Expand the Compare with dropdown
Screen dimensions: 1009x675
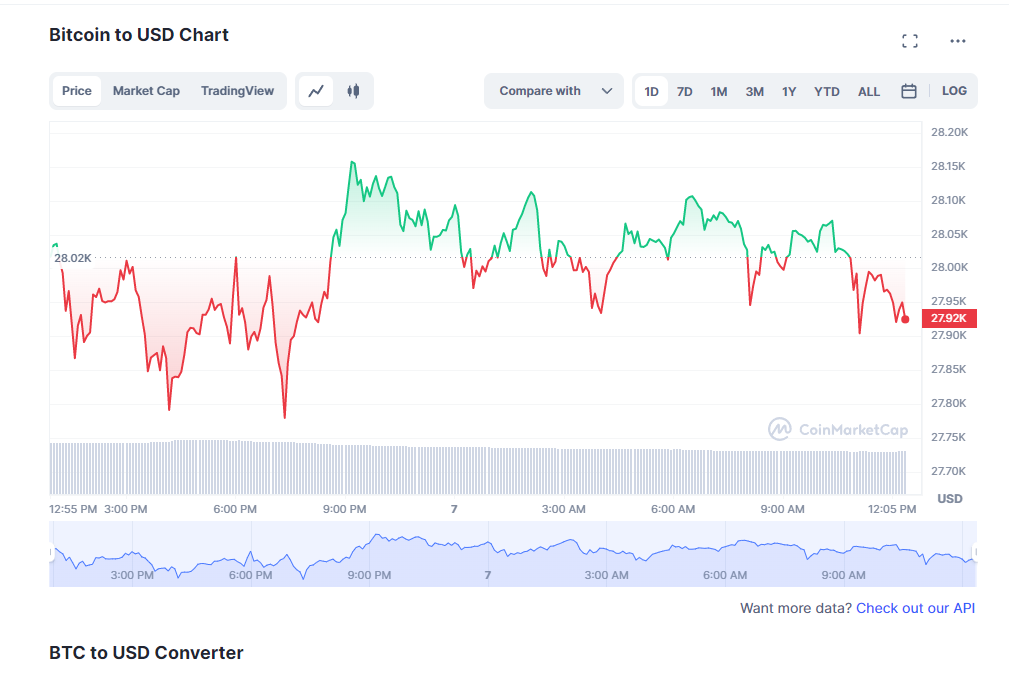(x=540, y=91)
